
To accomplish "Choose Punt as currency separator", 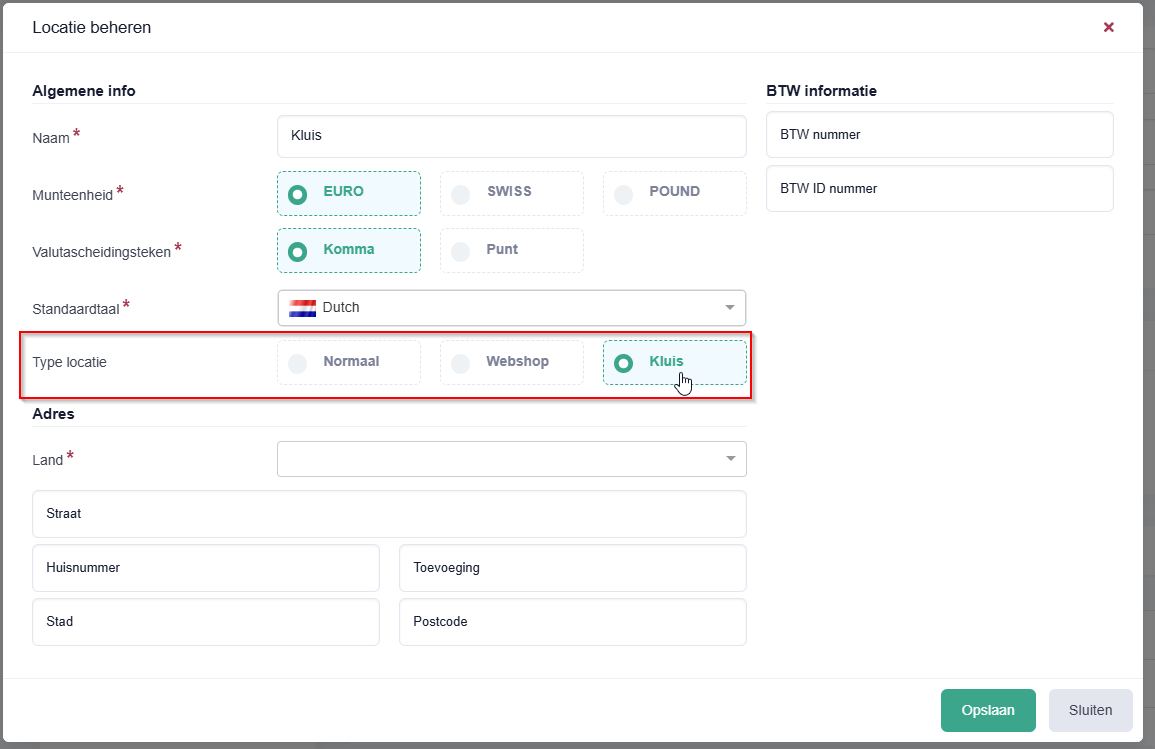I will click(x=511, y=251).
